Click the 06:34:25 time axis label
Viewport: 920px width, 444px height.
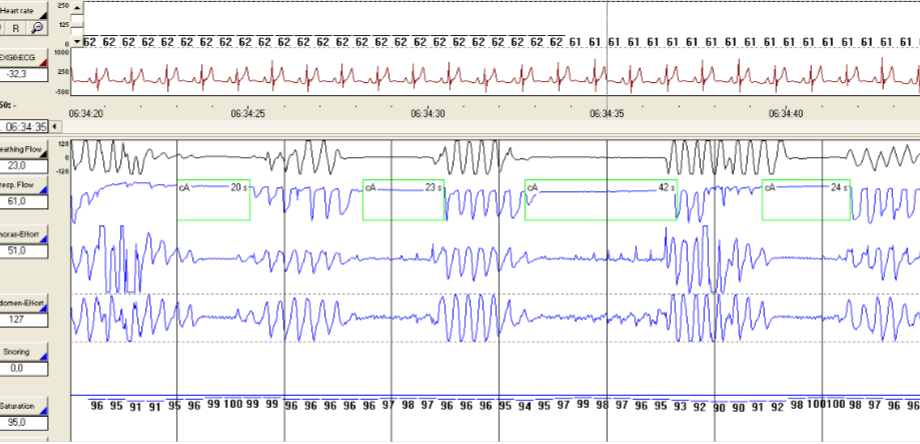[248, 114]
